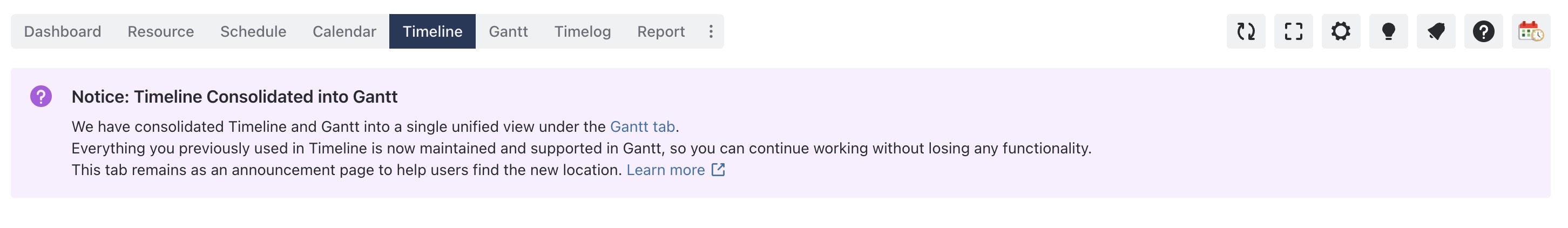This screenshot has height=228, width=1568.
Task: Enter fullscreen mode with the brackets icon
Action: (1293, 31)
